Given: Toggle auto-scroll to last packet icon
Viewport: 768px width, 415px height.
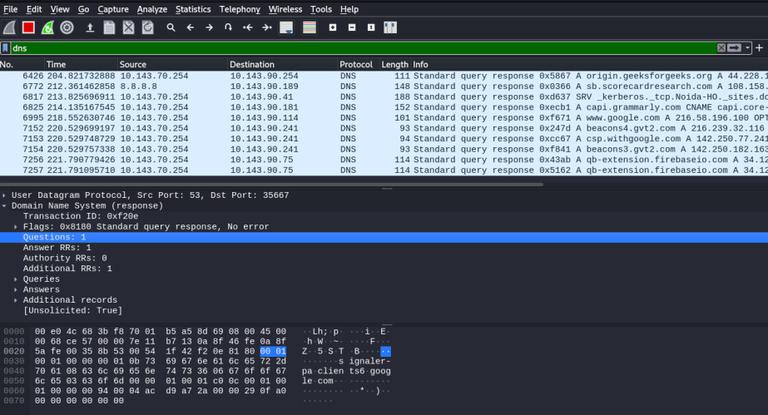Looking at the screenshot, I should click(x=286, y=28).
